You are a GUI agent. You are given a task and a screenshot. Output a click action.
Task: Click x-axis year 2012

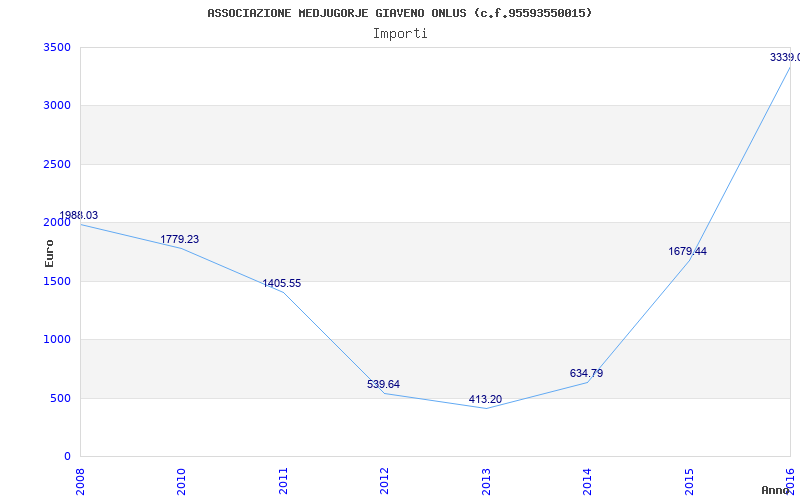coord(384,481)
